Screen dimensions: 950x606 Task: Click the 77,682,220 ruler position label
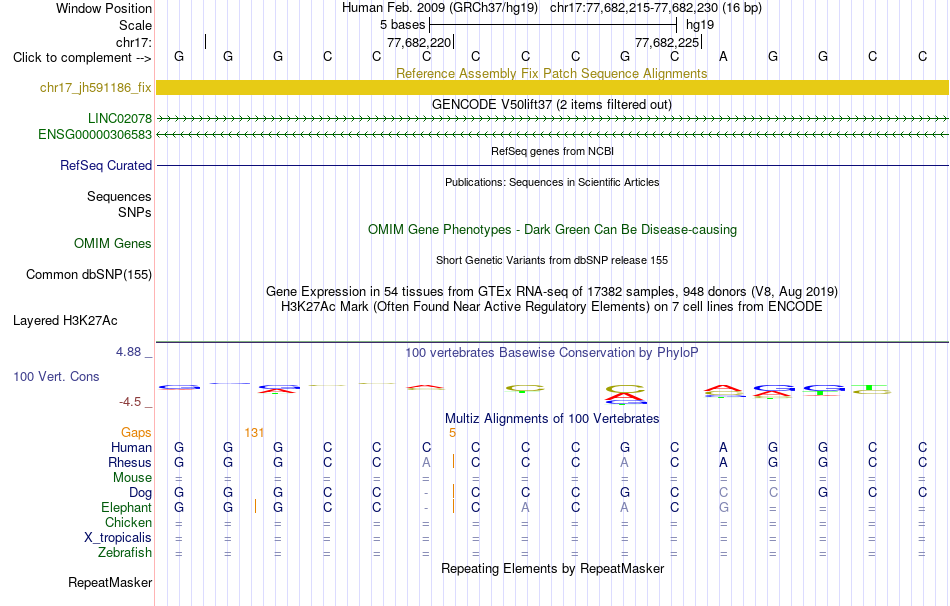click(419, 42)
